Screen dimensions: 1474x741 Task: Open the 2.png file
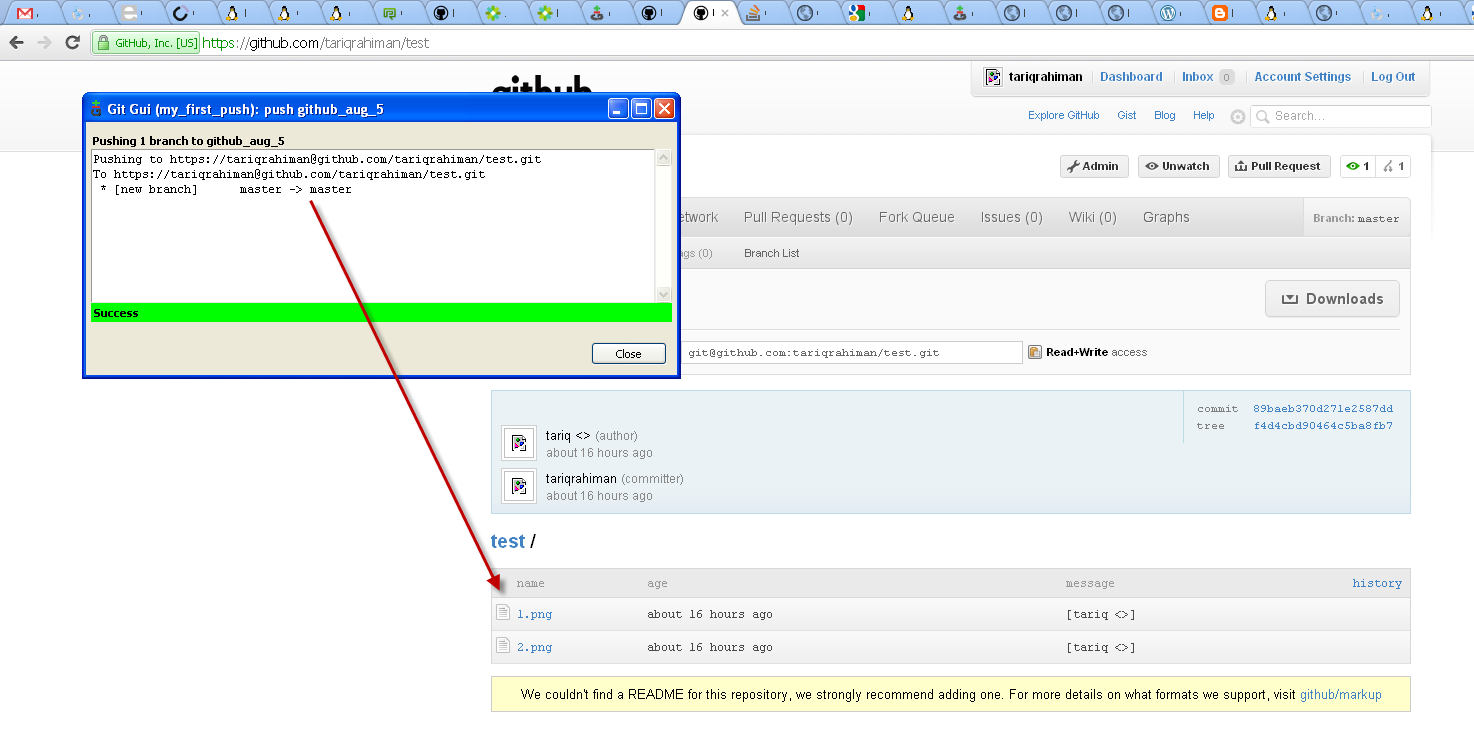(x=534, y=647)
